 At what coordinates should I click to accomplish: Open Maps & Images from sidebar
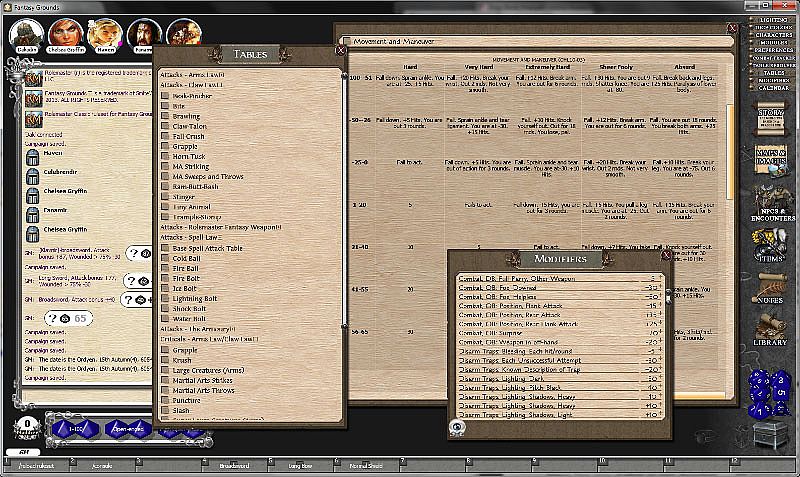(x=772, y=157)
